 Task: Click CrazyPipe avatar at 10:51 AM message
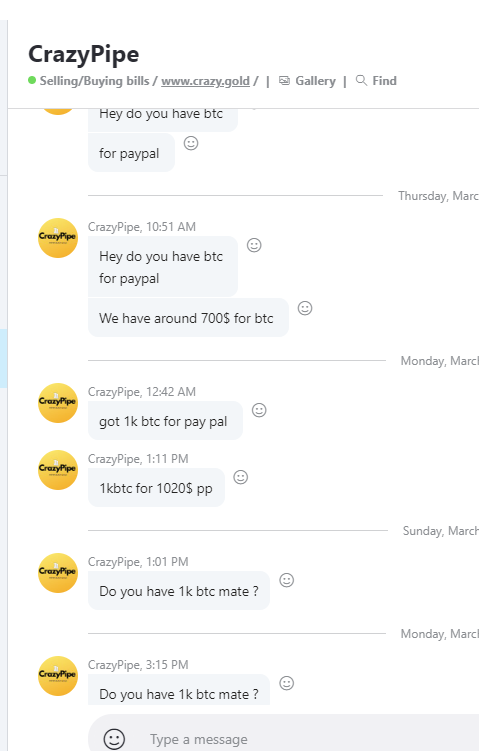point(58,238)
